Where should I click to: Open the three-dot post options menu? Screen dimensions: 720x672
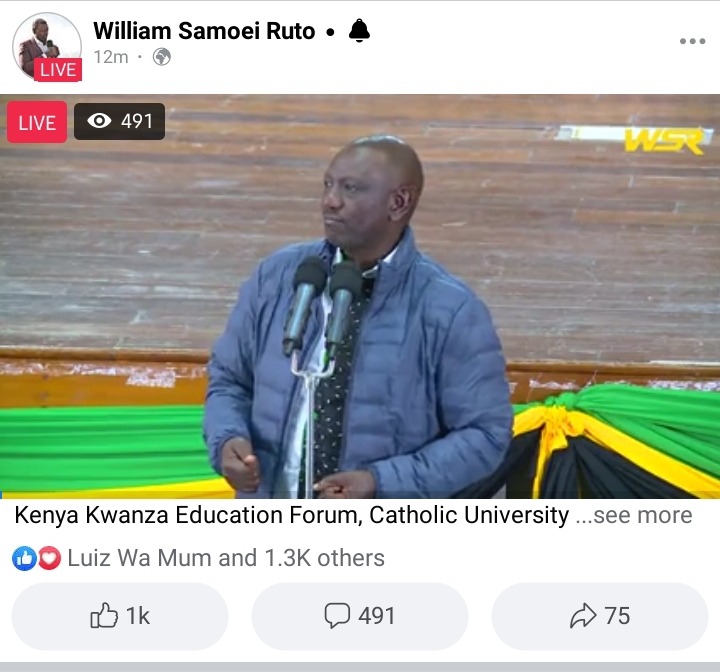click(692, 41)
